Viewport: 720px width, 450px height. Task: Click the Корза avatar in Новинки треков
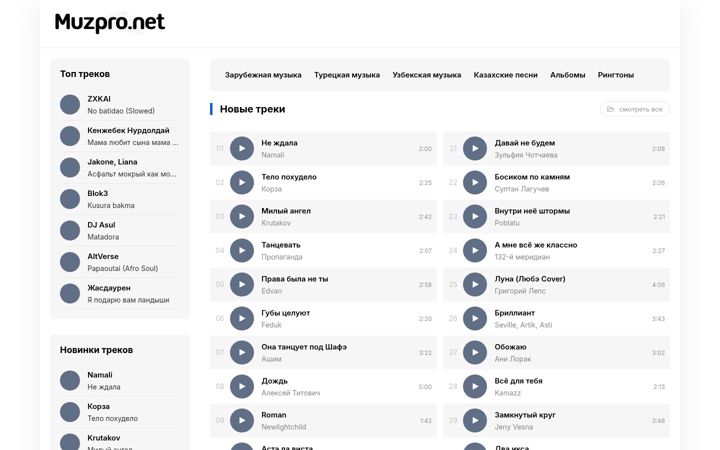point(70,412)
